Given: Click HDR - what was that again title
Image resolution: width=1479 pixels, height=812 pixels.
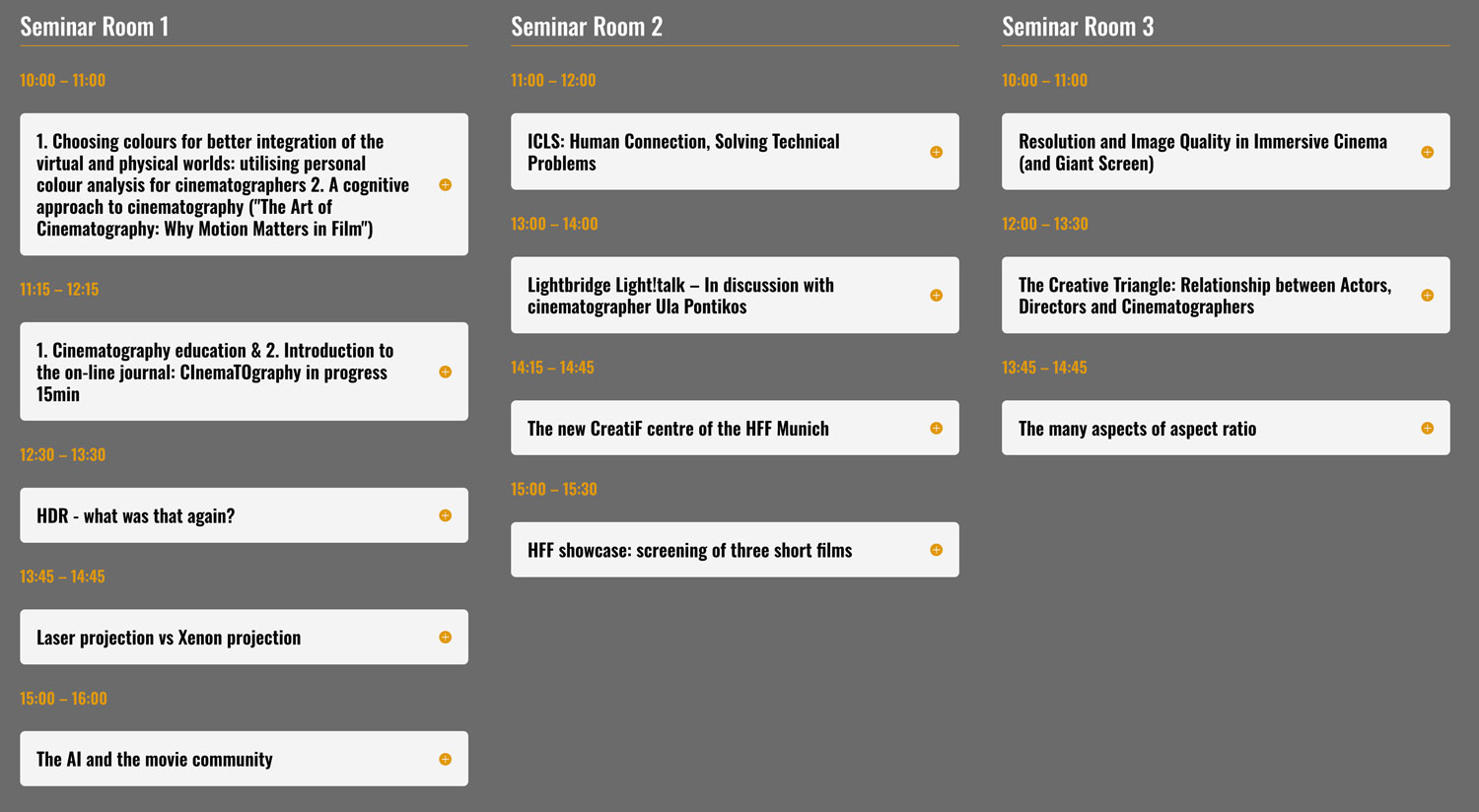Looking at the screenshot, I should (x=135, y=515).
